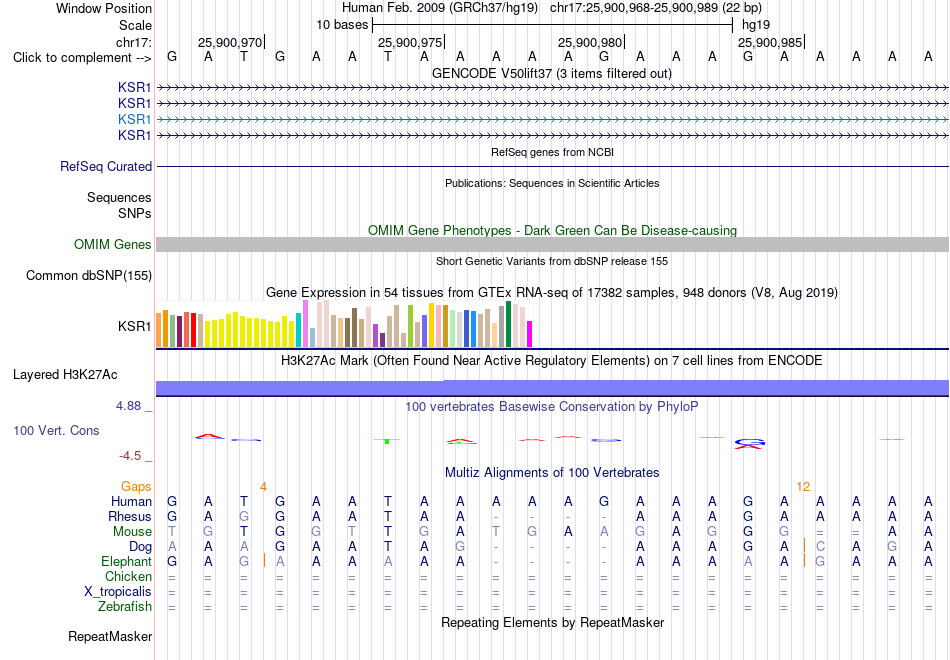Click the red bar in GTEx chart
Viewport: 950px width, 660px height.
193,330
